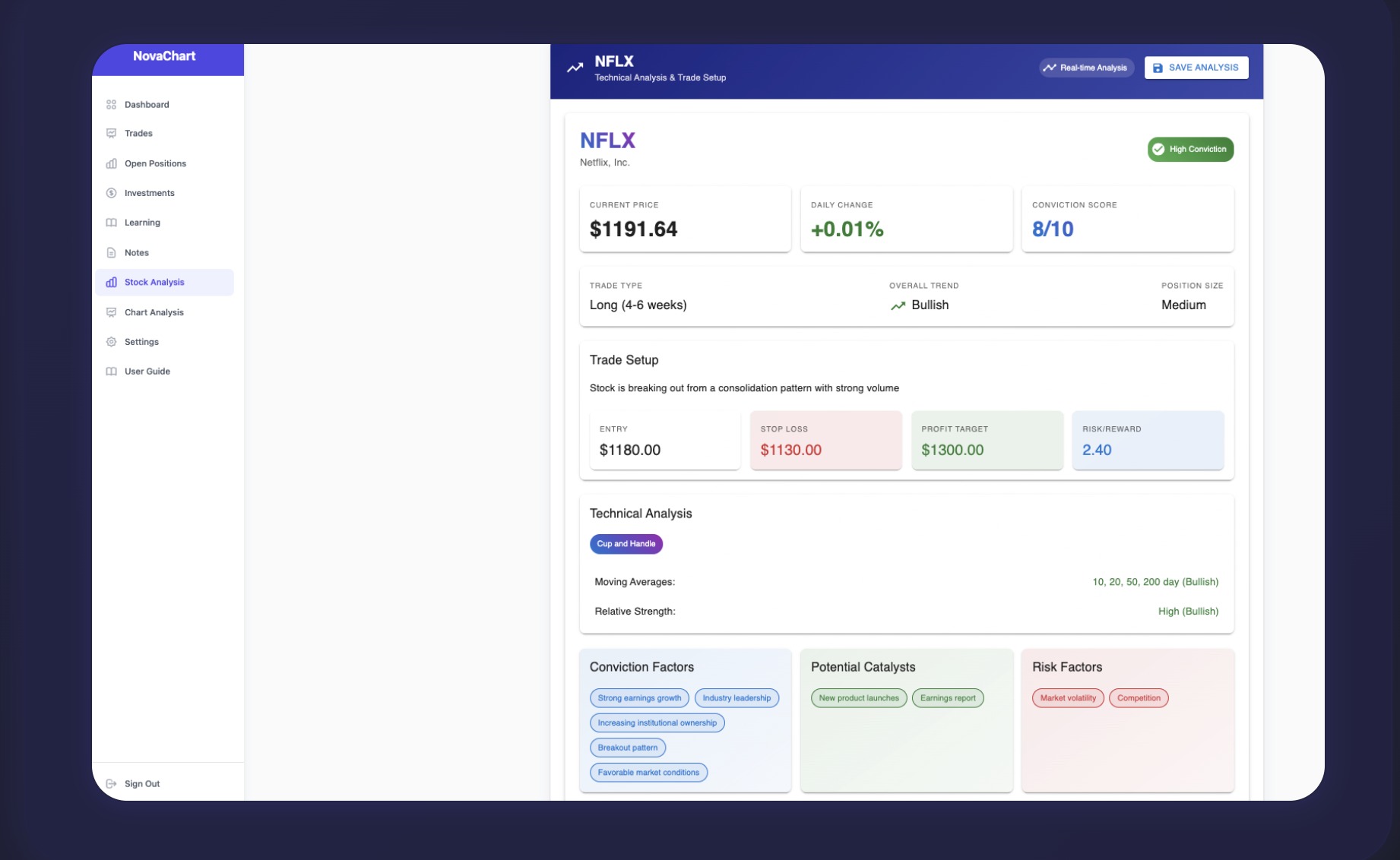Click the Notes document icon
The width and height of the screenshot is (1400, 860).
click(x=111, y=252)
